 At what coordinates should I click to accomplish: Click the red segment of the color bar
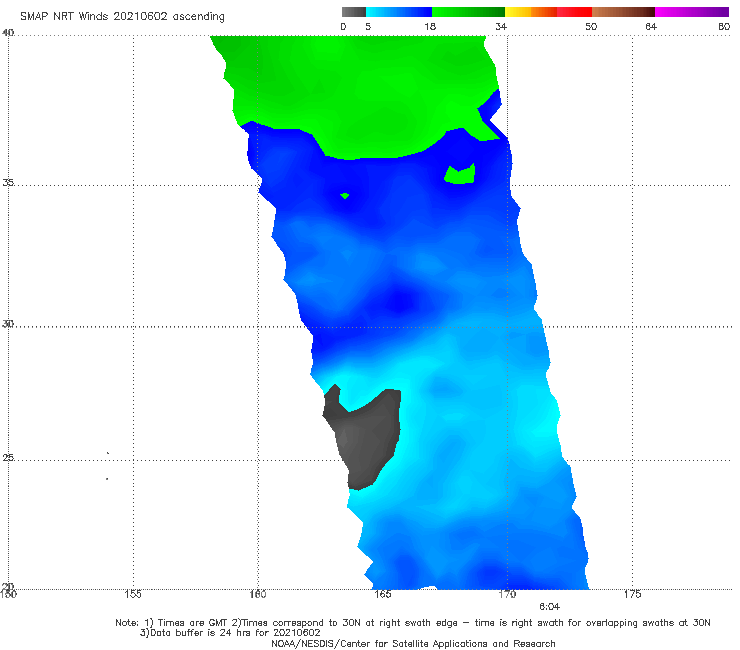[x=574, y=12]
